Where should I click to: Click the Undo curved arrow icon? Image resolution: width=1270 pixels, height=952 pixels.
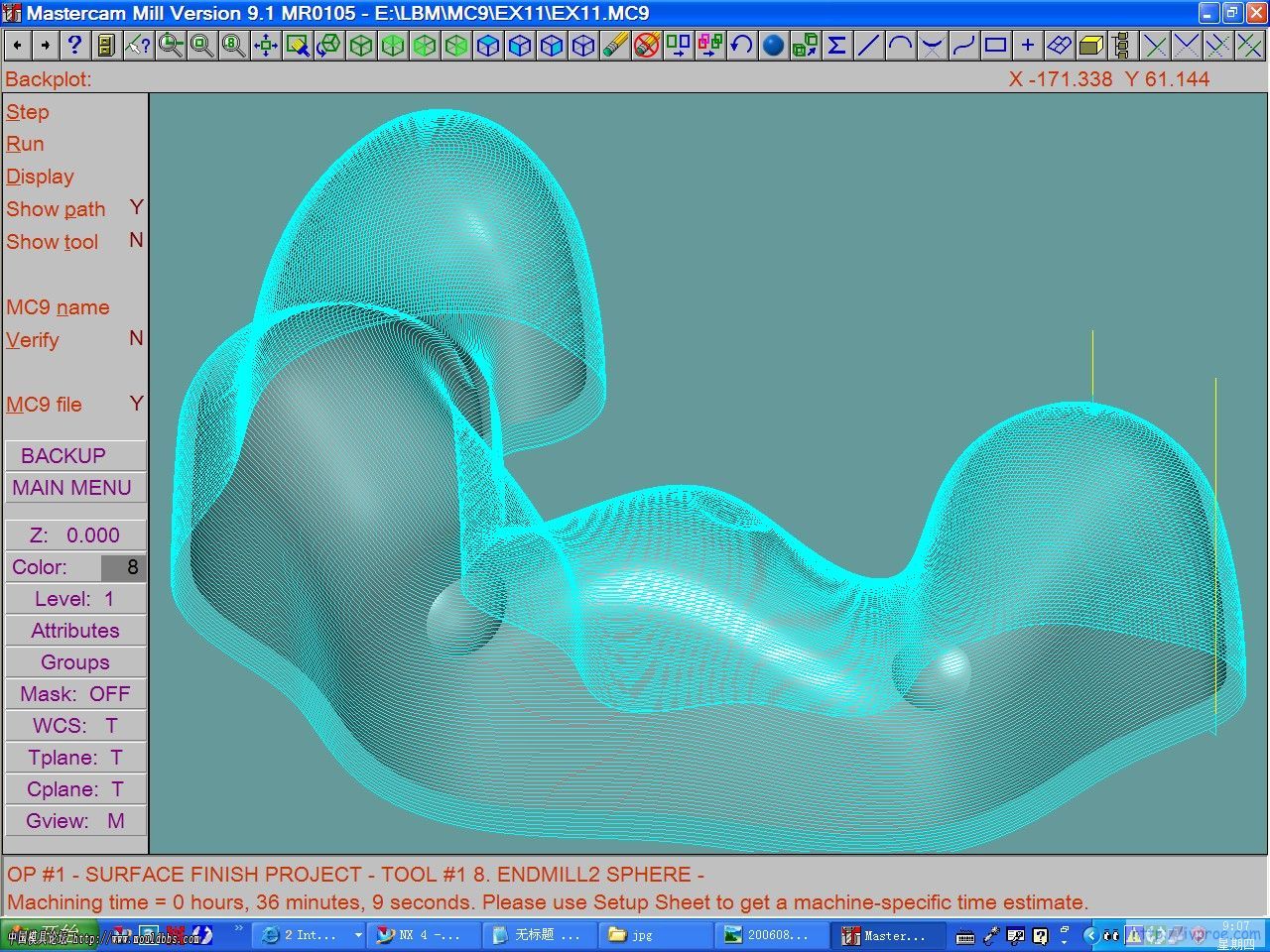[741, 46]
